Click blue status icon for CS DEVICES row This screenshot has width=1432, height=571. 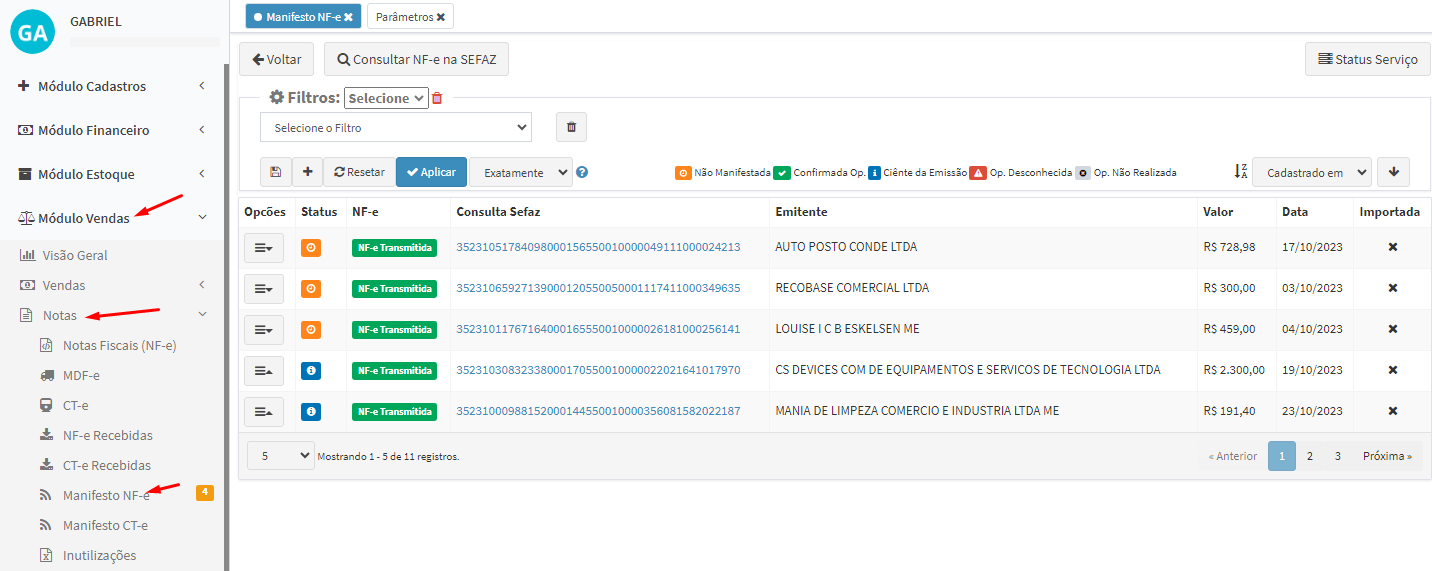[311, 370]
